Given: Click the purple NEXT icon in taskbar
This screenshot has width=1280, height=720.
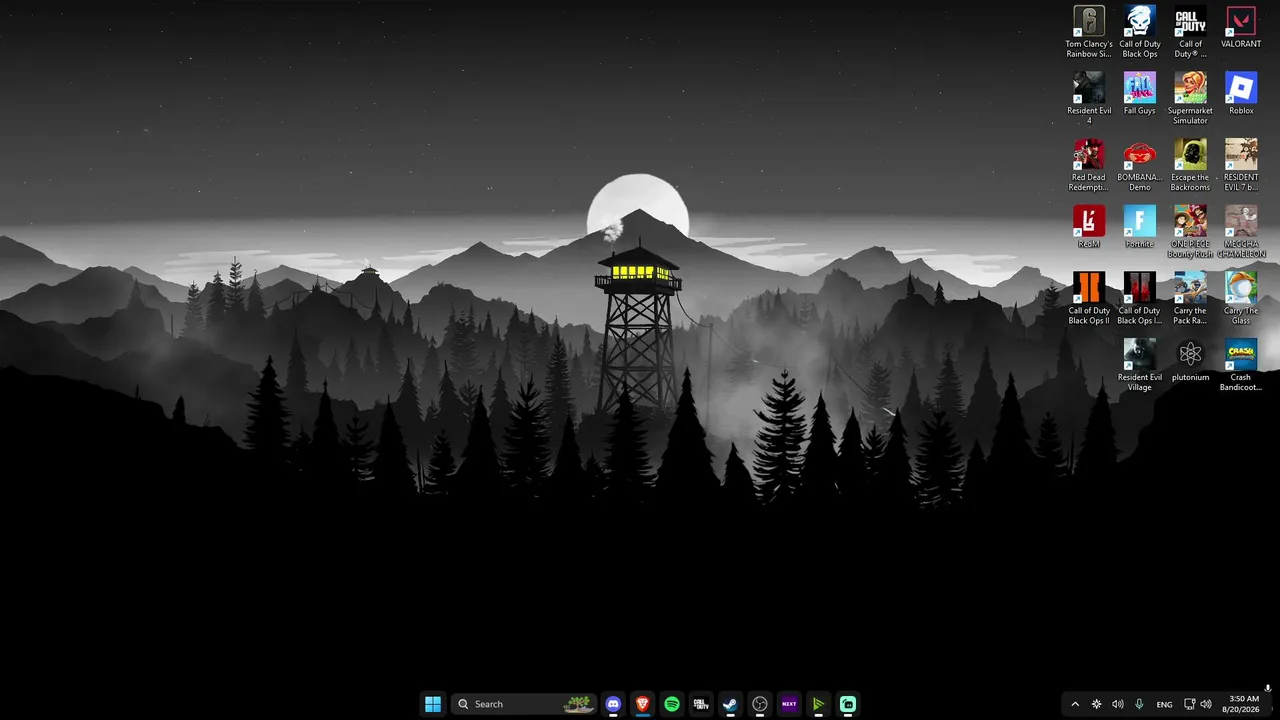Looking at the screenshot, I should click(x=789, y=704).
